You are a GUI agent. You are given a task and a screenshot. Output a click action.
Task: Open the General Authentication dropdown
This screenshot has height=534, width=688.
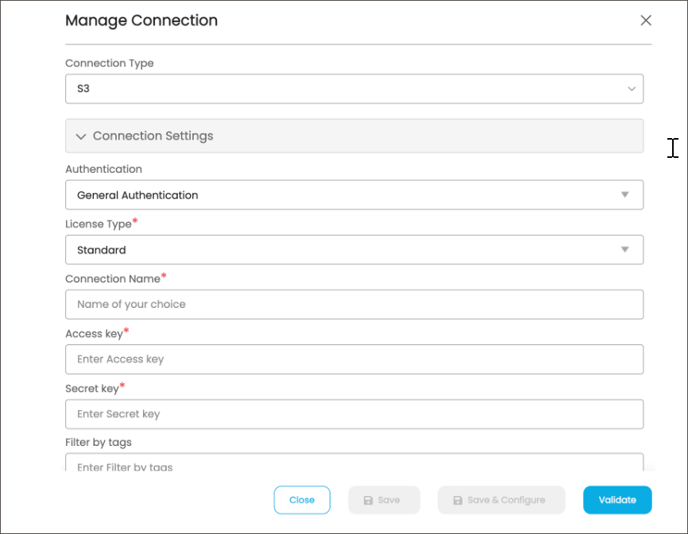click(x=354, y=195)
